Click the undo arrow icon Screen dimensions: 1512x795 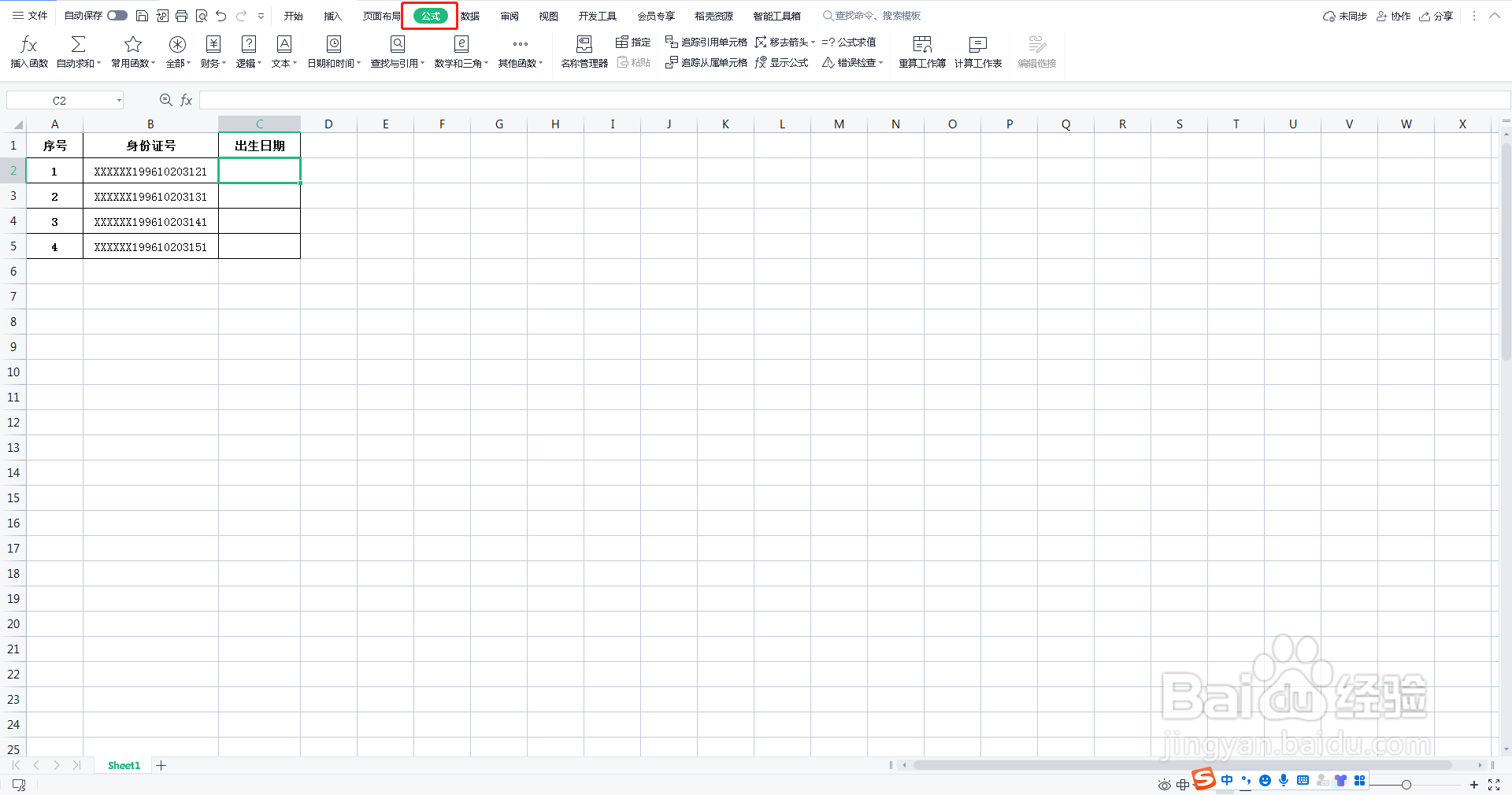tap(221, 16)
